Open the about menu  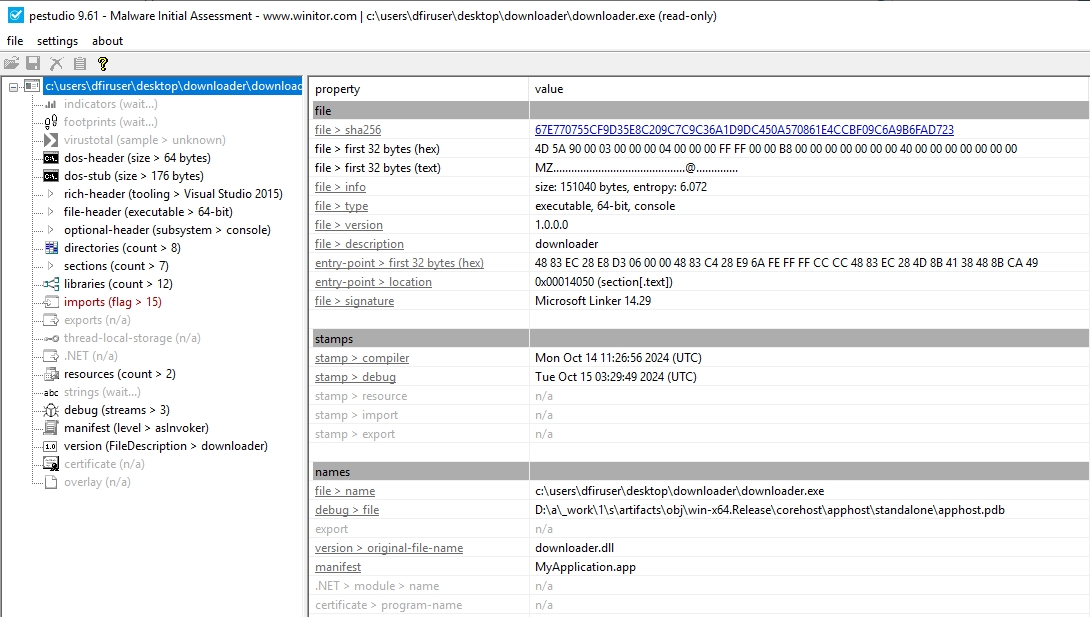[107, 41]
